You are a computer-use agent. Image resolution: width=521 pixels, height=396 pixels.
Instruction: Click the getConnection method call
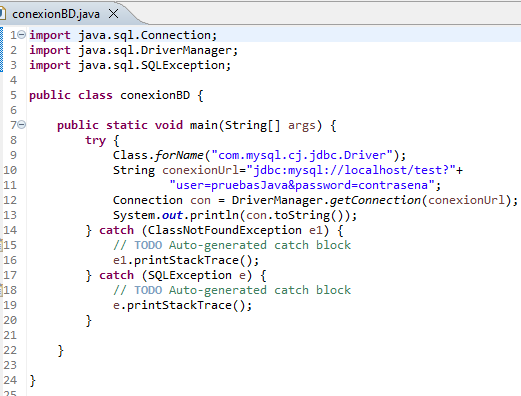tap(375, 200)
